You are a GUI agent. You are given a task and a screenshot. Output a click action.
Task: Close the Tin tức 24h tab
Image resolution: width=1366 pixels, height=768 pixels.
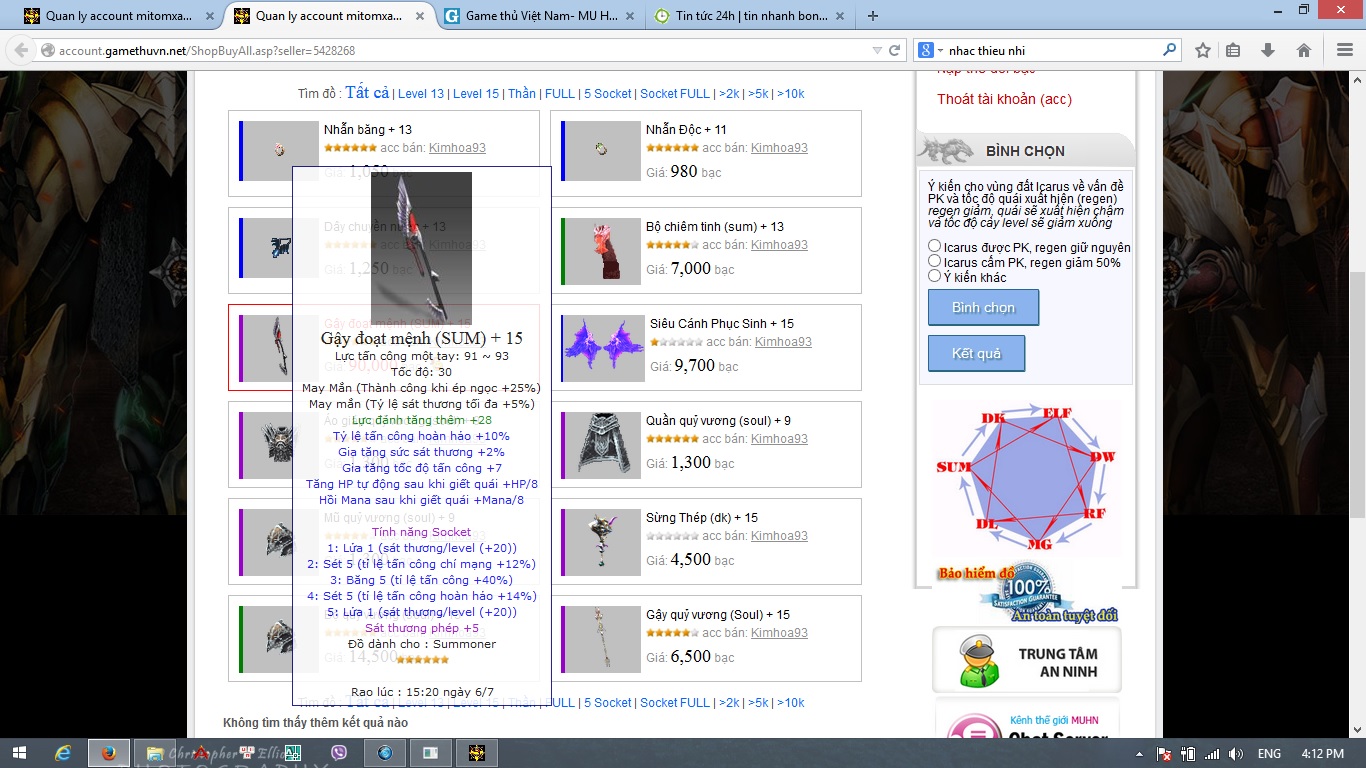839,16
